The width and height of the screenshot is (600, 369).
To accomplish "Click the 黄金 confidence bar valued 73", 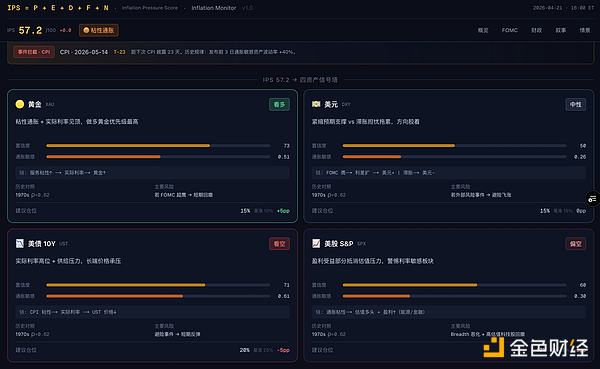I will pyautogui.click(x=158, y=145).
